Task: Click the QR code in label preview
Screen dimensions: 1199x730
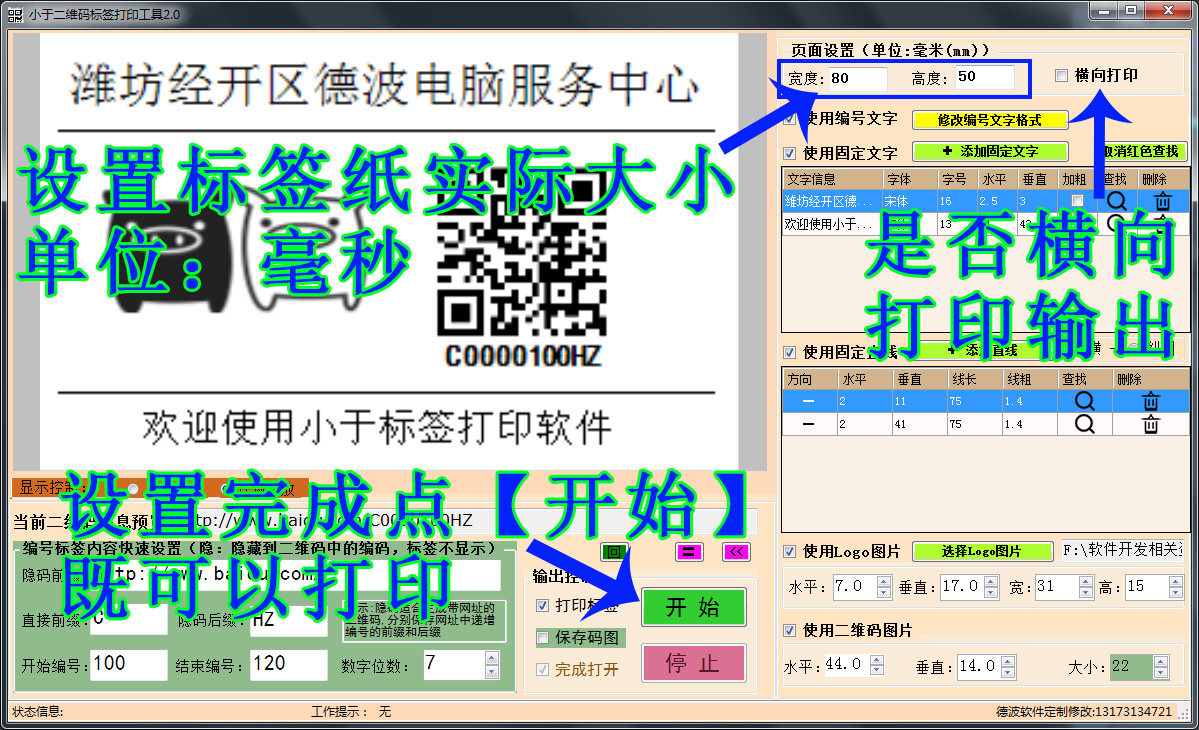Action: click(x=522, y=251)
